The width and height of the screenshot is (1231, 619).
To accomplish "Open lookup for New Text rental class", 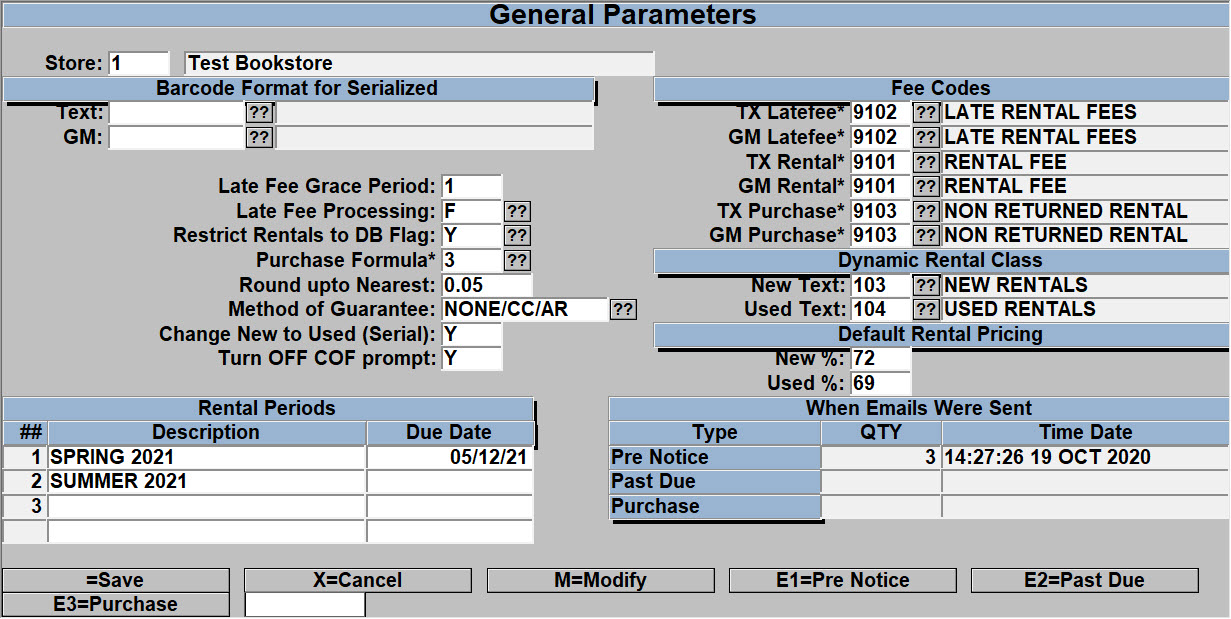I will pyautogui.click(x=927, y=285).
